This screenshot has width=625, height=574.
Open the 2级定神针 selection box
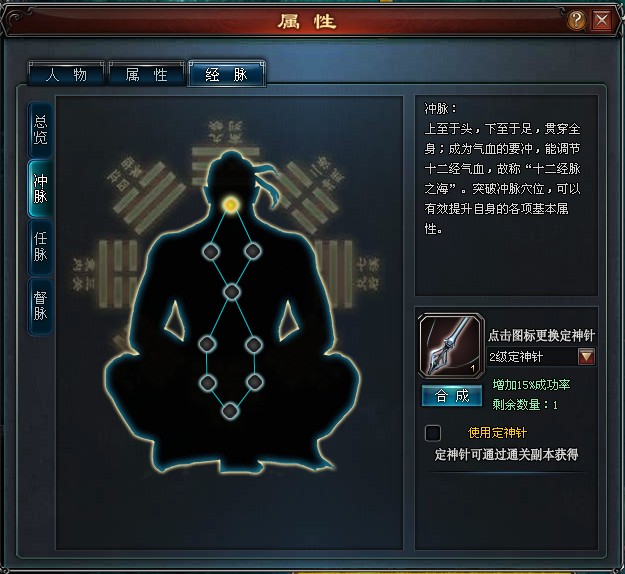click(x=541, y=357)
